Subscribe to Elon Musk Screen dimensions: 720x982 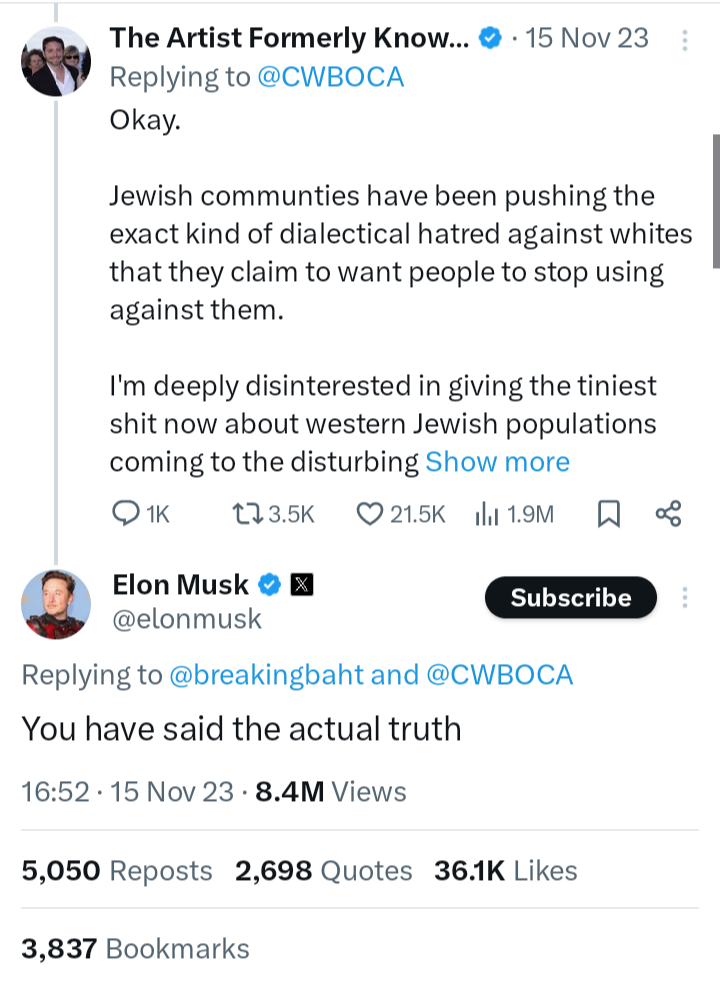[x=571, y=597]
